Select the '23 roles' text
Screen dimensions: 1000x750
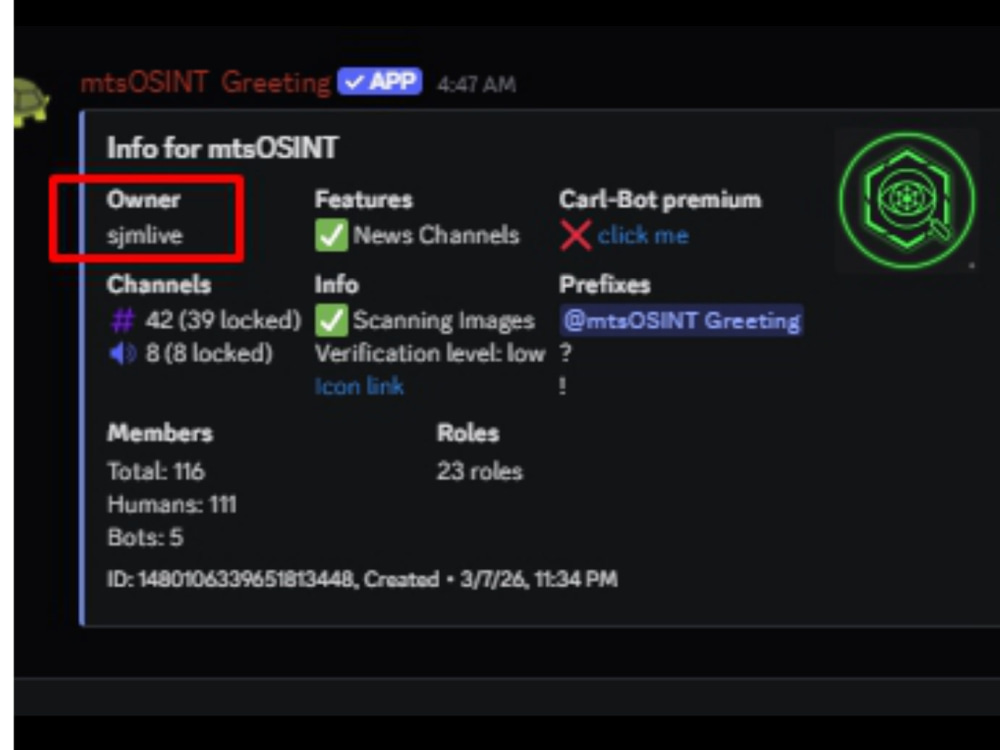click(480, 471)
